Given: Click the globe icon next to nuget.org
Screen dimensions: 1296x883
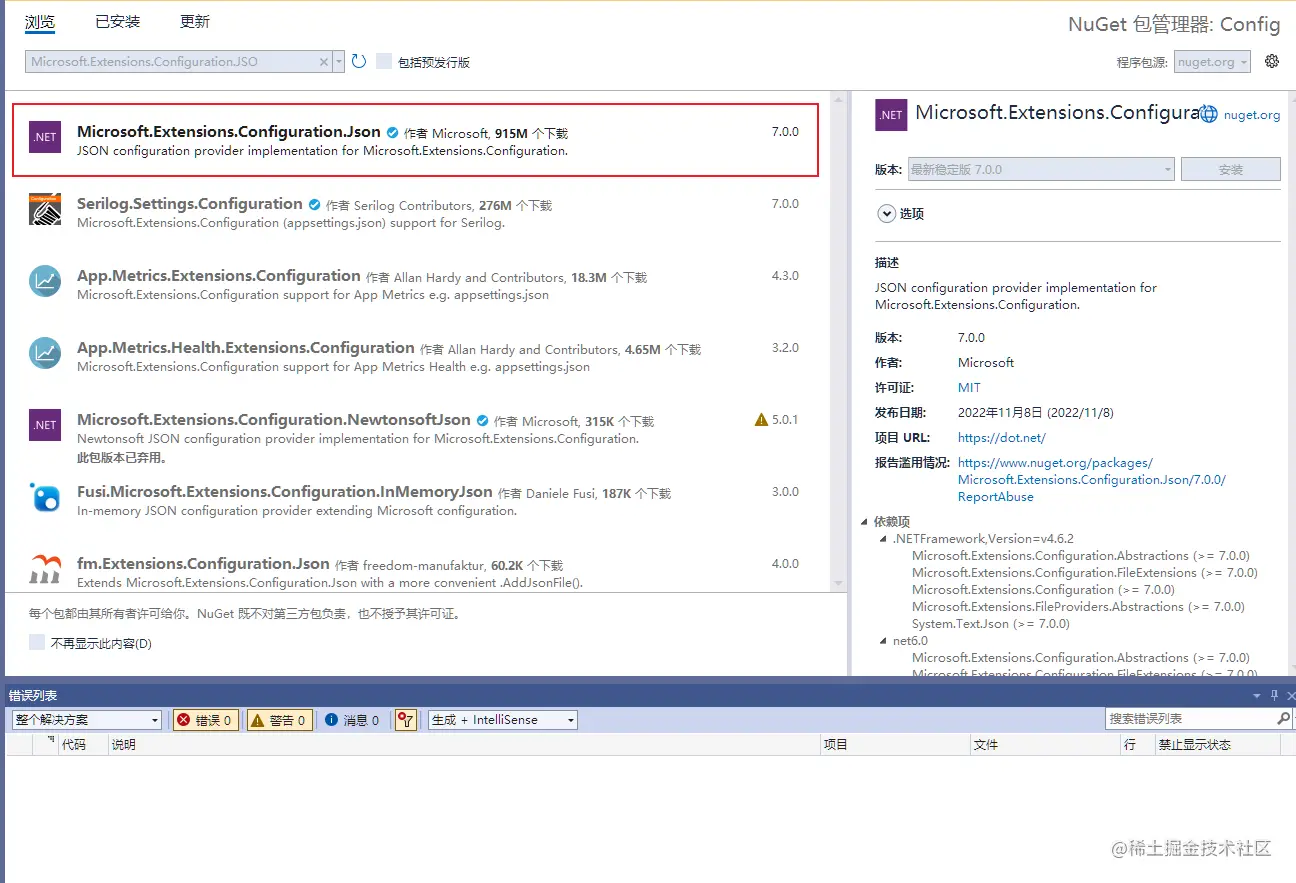Looking at the screenshot, I should (x=1208, y=115).
